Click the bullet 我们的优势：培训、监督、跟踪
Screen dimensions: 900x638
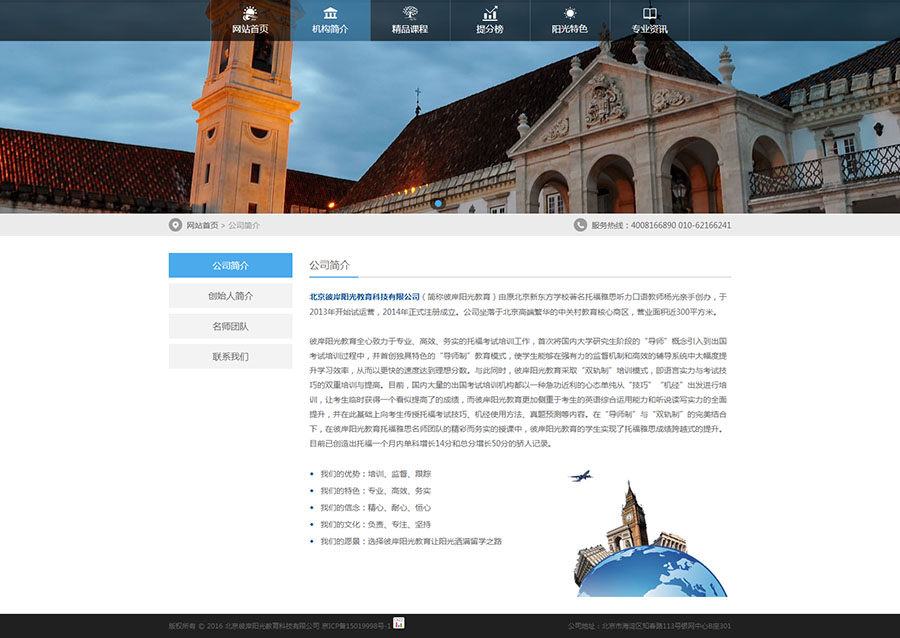[x=375, y=474]
